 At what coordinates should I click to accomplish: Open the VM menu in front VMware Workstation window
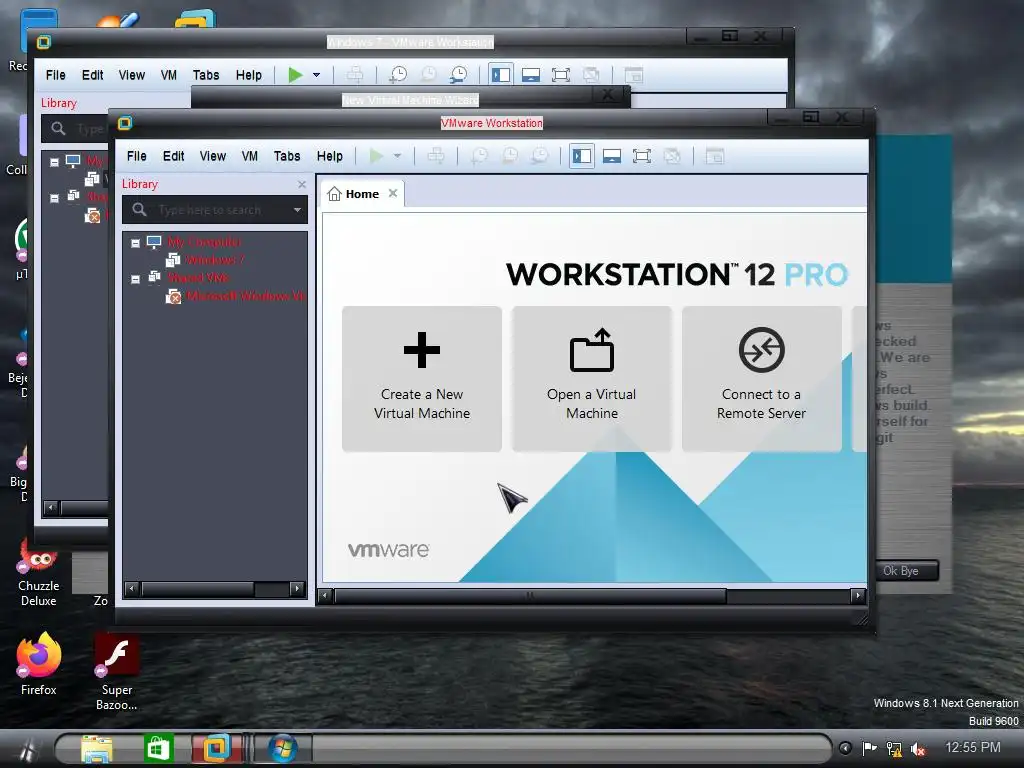coord(249,156)
